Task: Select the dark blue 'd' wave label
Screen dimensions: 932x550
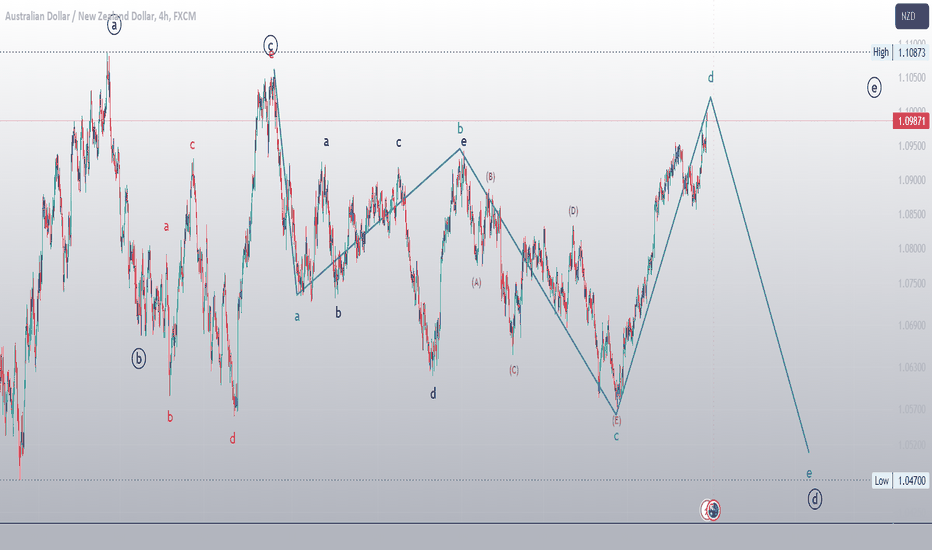Action: tap(433, 393)
